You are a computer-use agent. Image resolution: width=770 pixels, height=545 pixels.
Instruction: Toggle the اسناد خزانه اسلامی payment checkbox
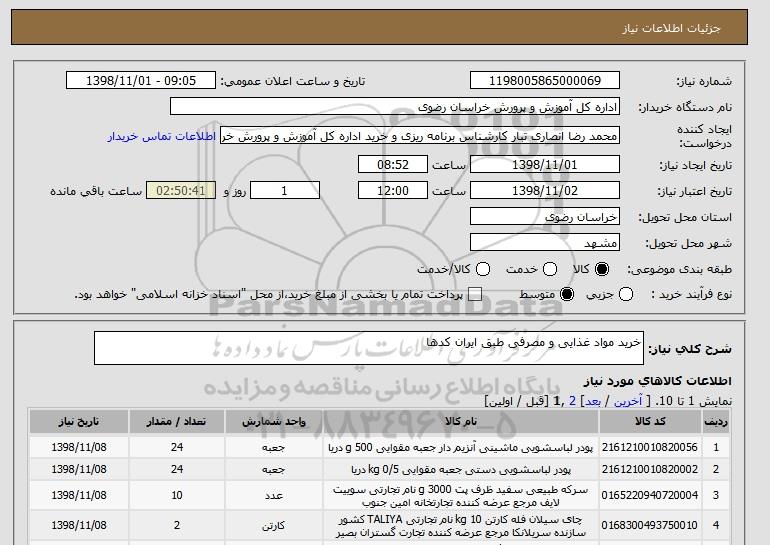475,295
